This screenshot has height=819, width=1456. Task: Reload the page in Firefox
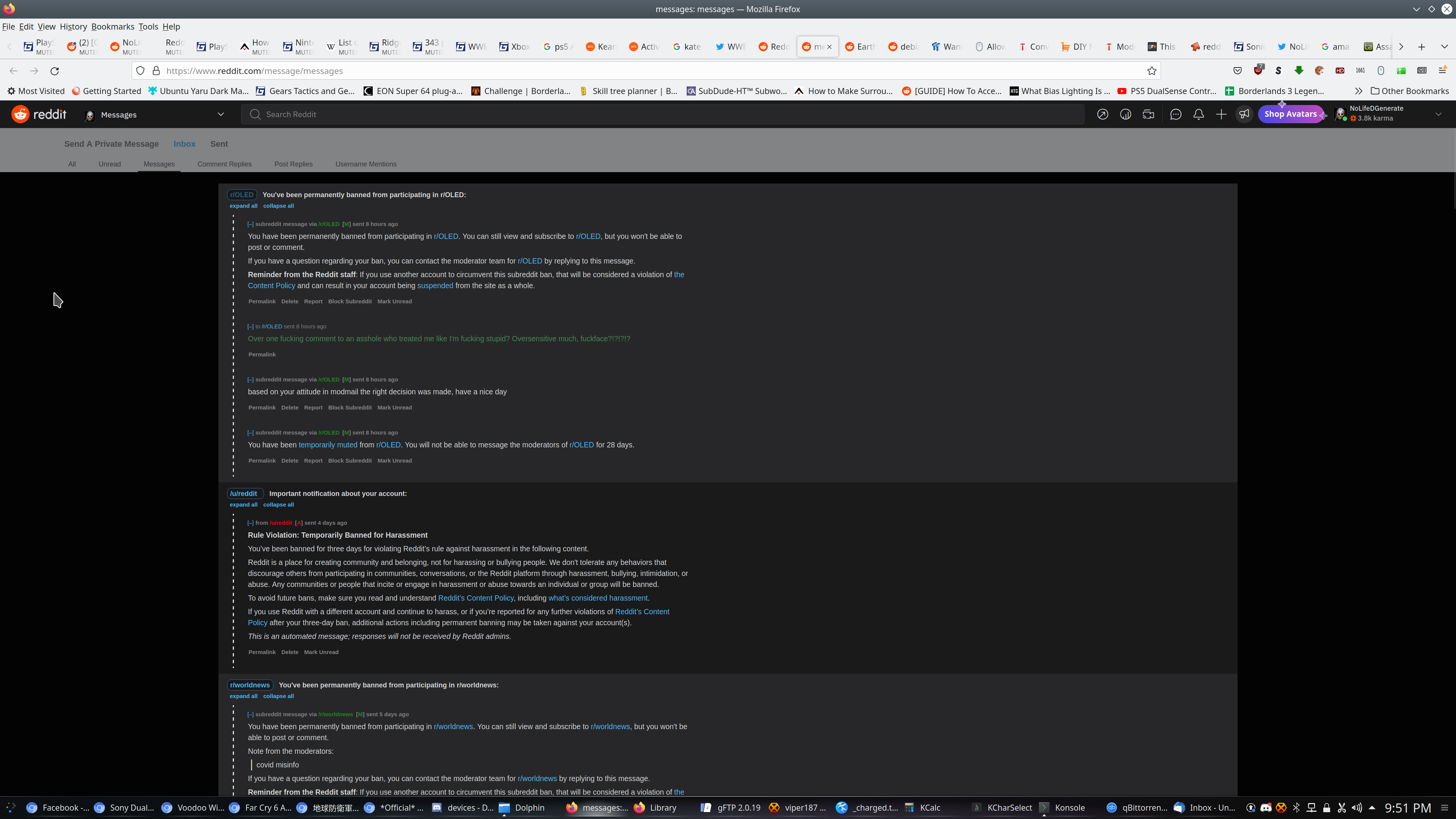(x=55, y=71)
